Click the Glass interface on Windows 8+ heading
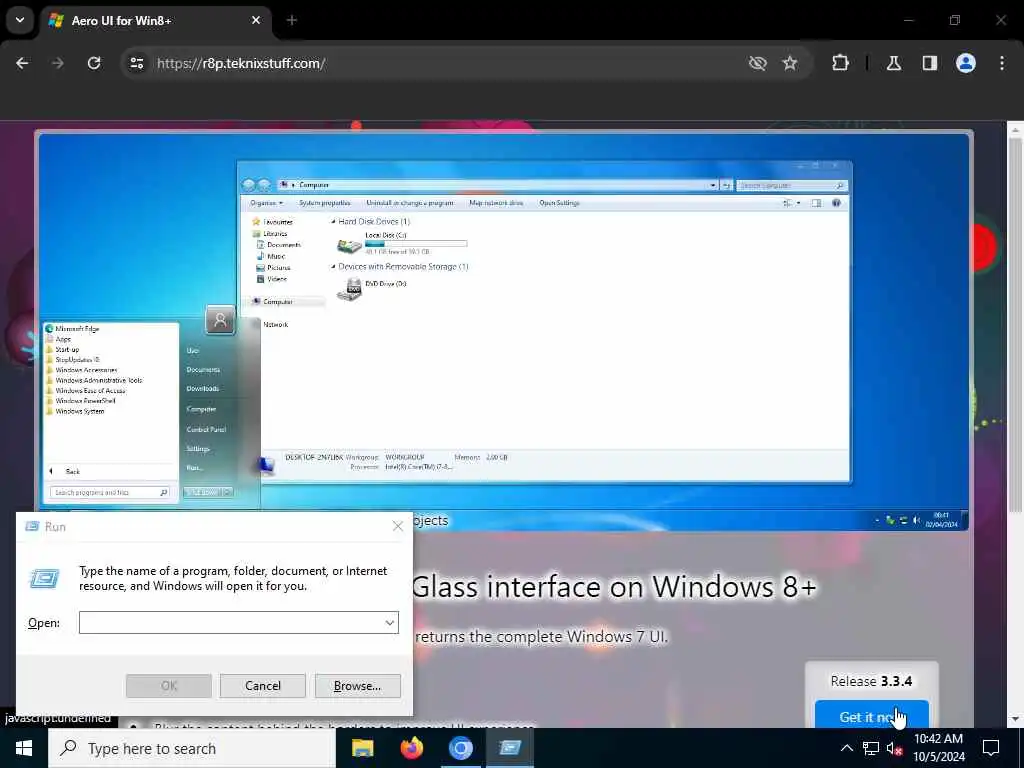 click(615, 586)
